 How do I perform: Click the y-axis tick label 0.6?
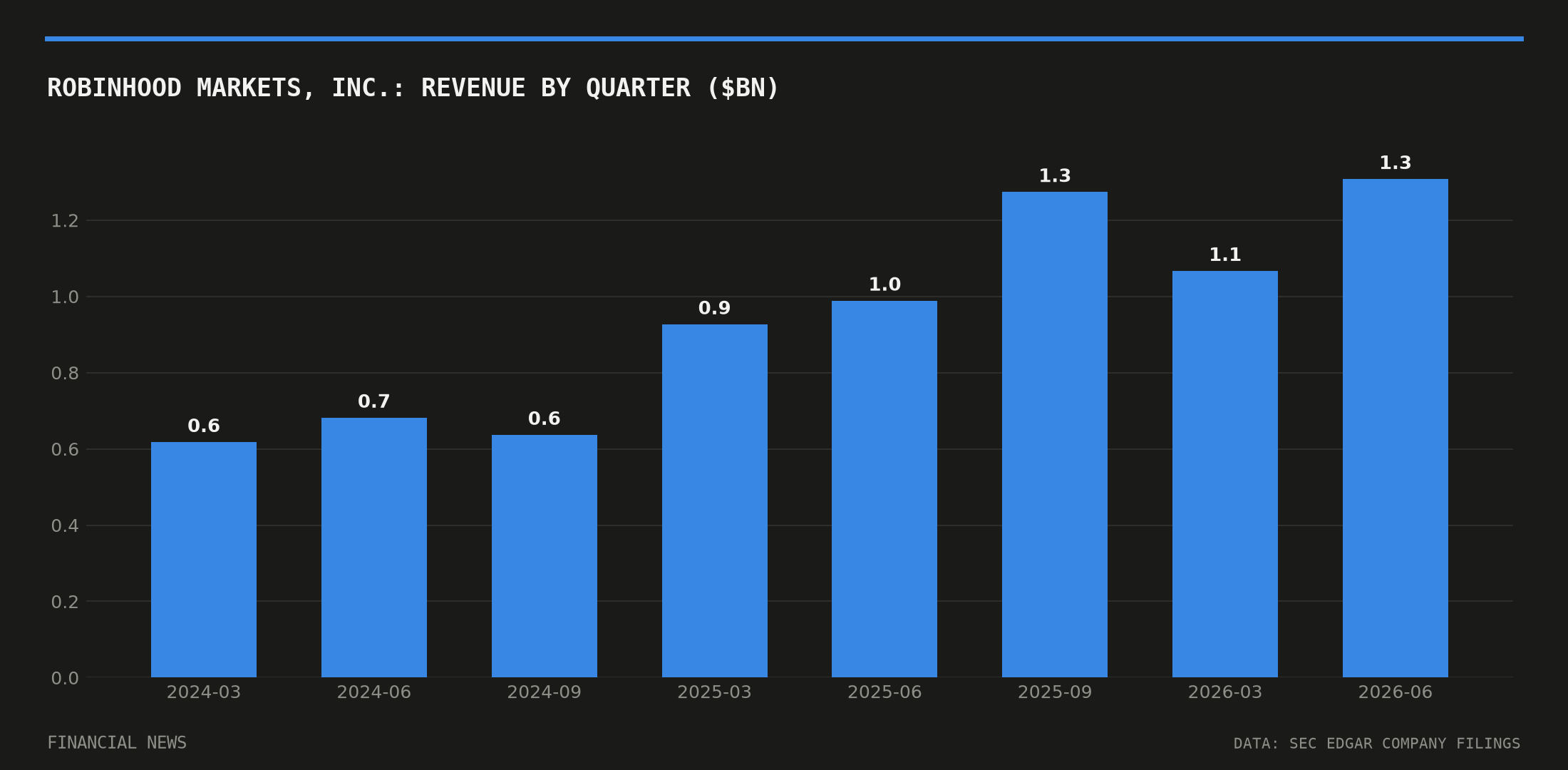(65, 450)
